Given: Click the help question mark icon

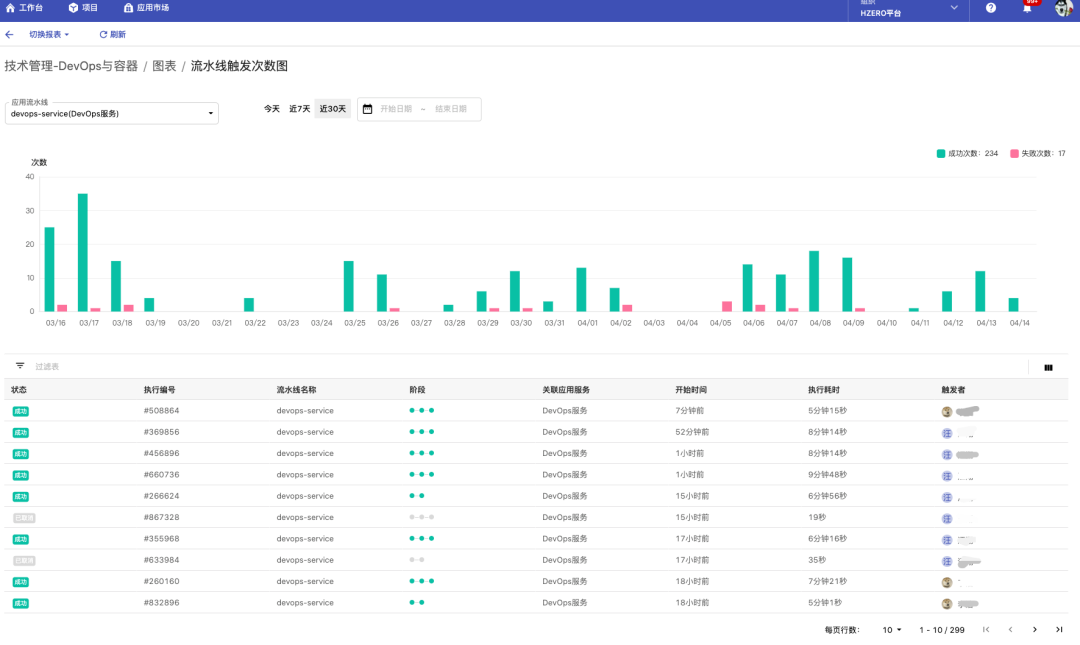Looking at the screenshot, I should pyautogui.click(x=991, y=8).
